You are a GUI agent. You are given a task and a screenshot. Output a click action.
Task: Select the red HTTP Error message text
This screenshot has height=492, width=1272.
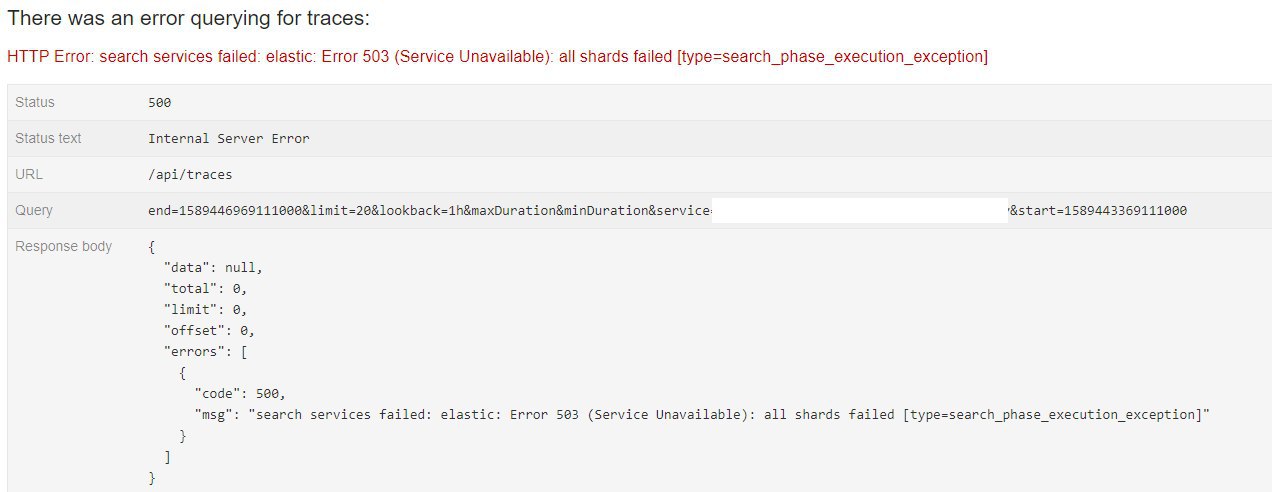497,57
